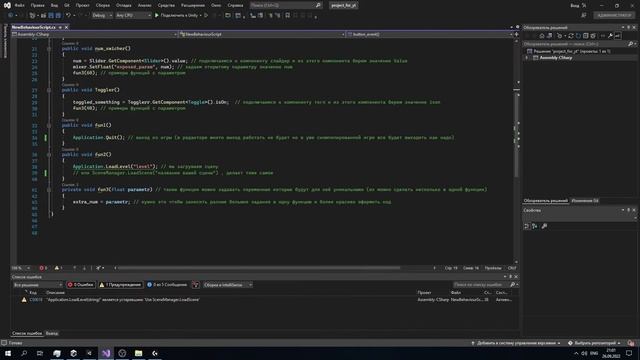Open the Git menu
The height and width of the screenshot is (360, 640).
[x=67, y=5]
